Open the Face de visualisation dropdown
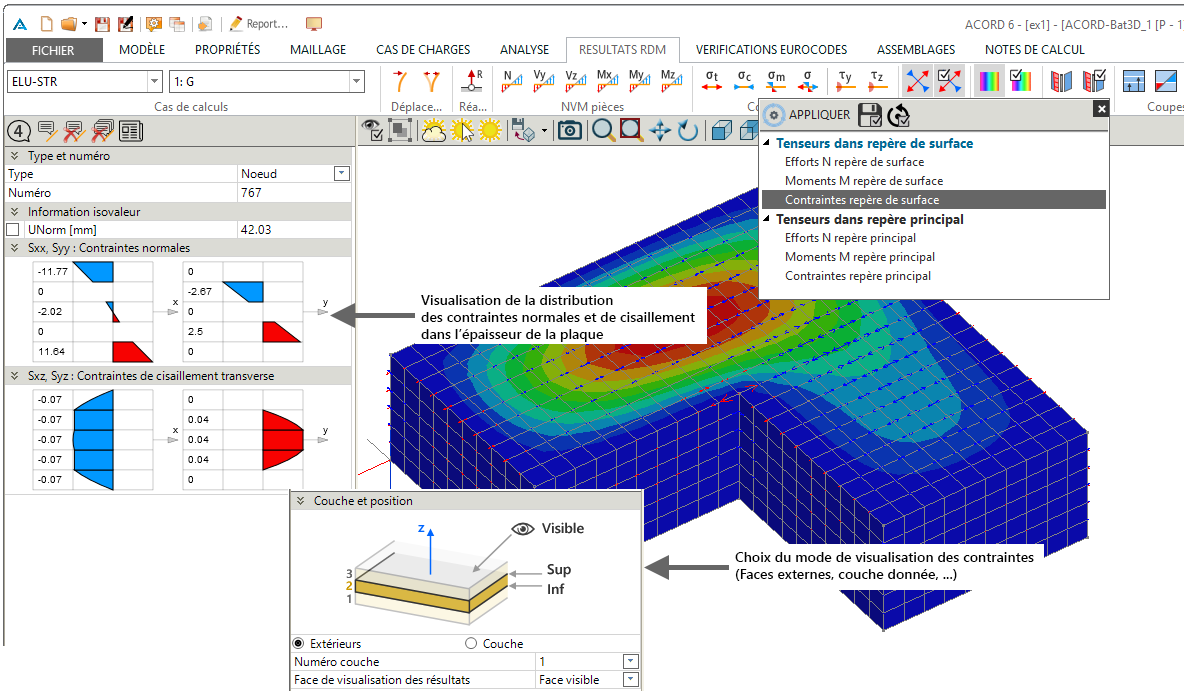1185x692 pixels. (630, 680)
